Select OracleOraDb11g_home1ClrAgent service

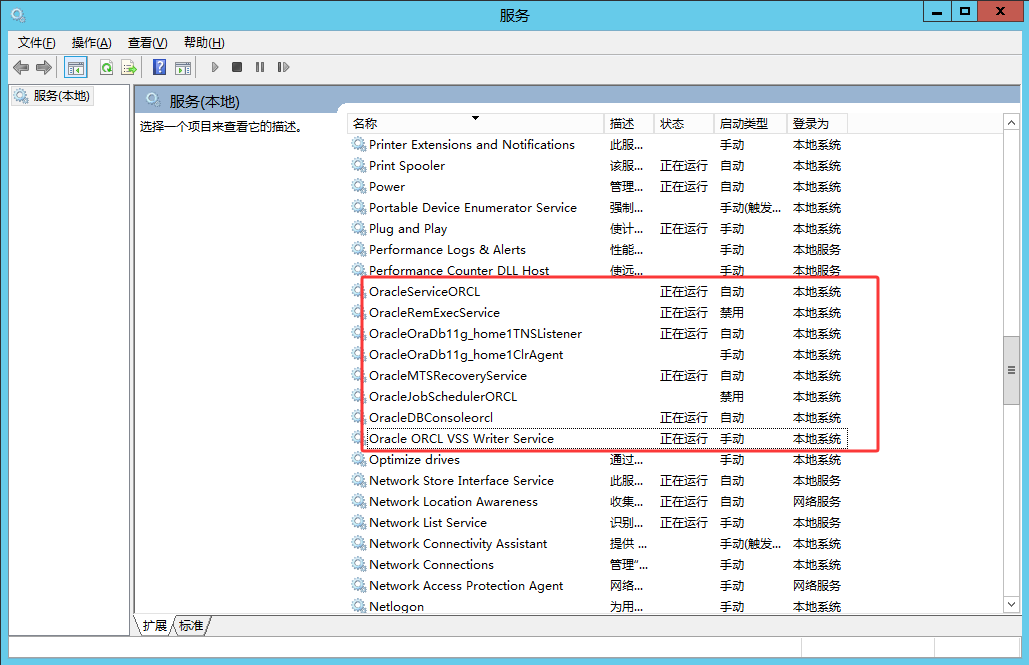click(x=598, y=354)
